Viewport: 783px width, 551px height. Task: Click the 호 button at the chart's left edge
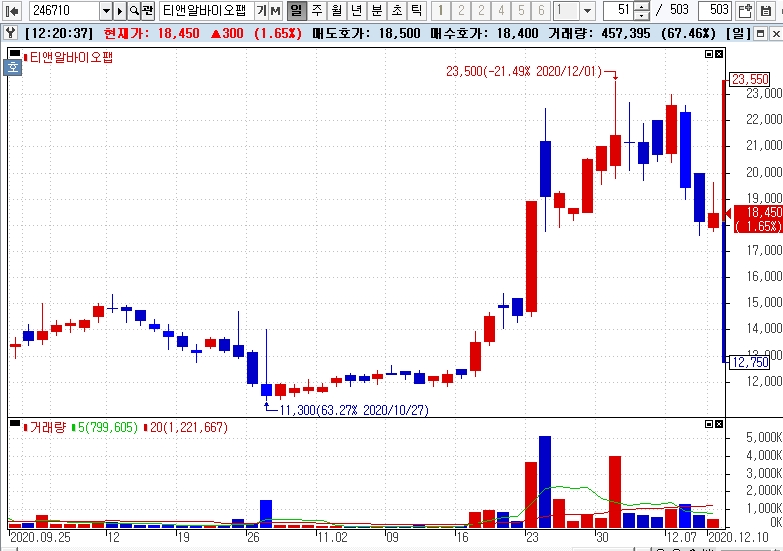12,67
